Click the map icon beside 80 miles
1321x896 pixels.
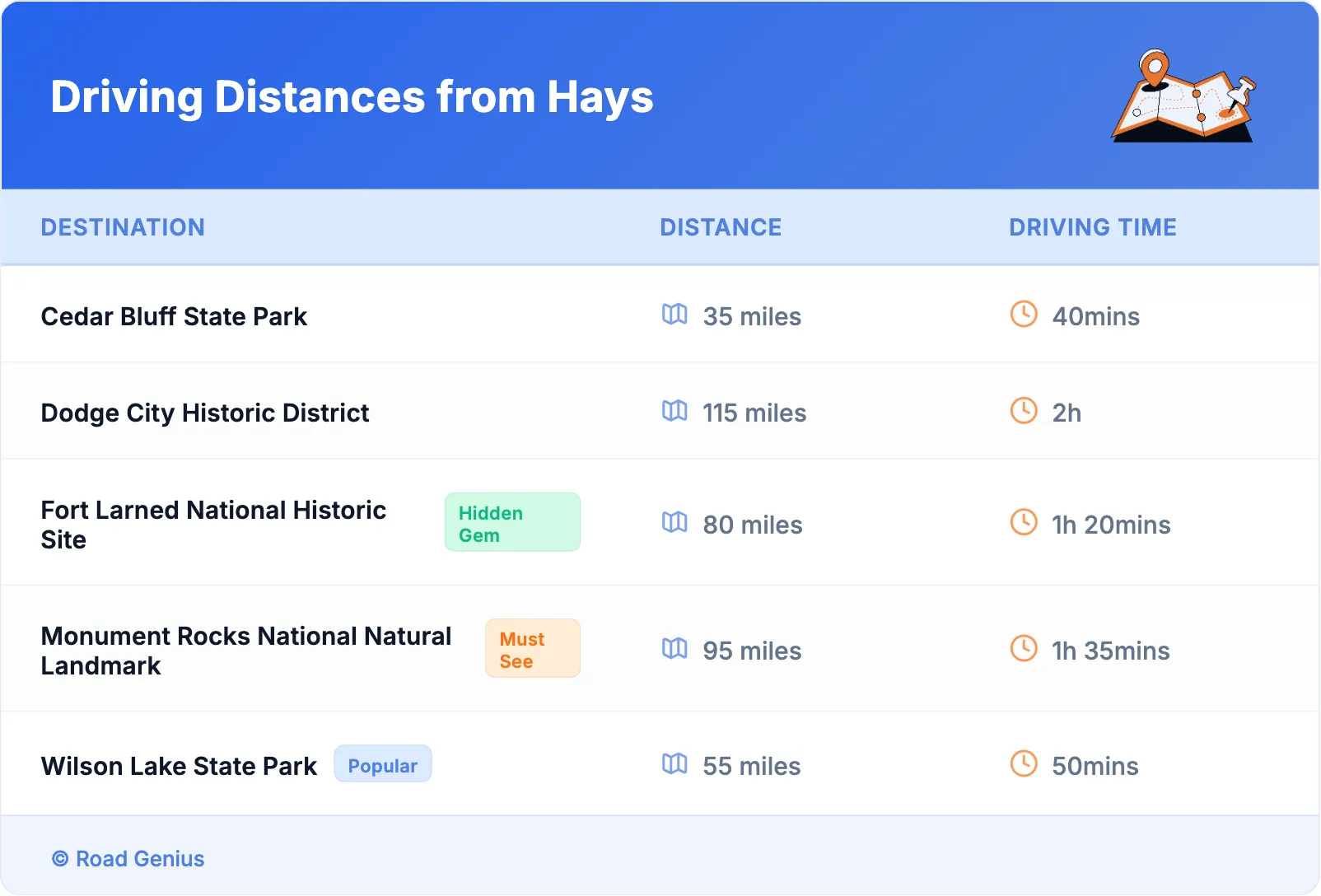pyautogui.click(x=675, y=523)
